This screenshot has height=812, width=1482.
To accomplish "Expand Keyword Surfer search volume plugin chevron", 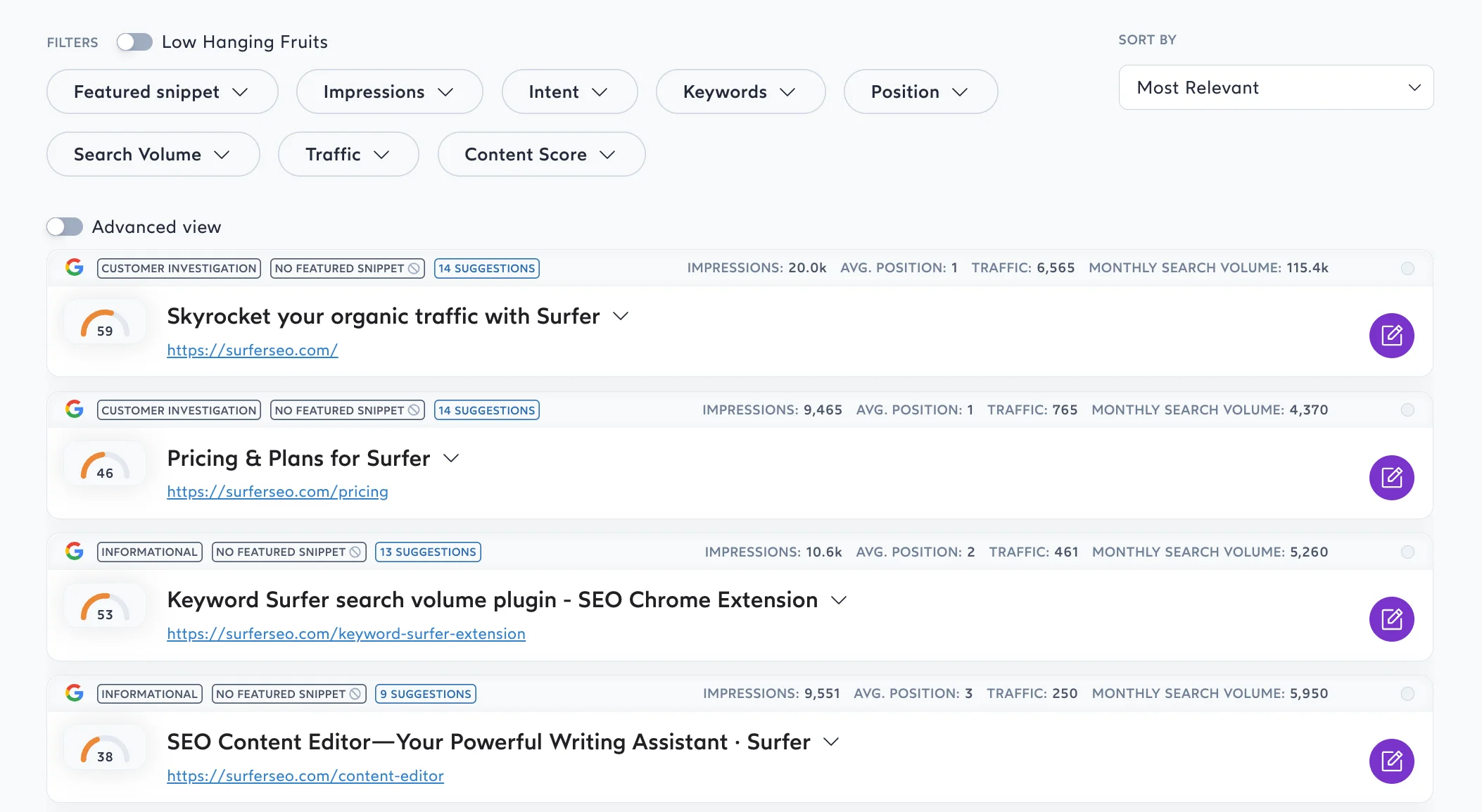I will click(x=839, y=600).
